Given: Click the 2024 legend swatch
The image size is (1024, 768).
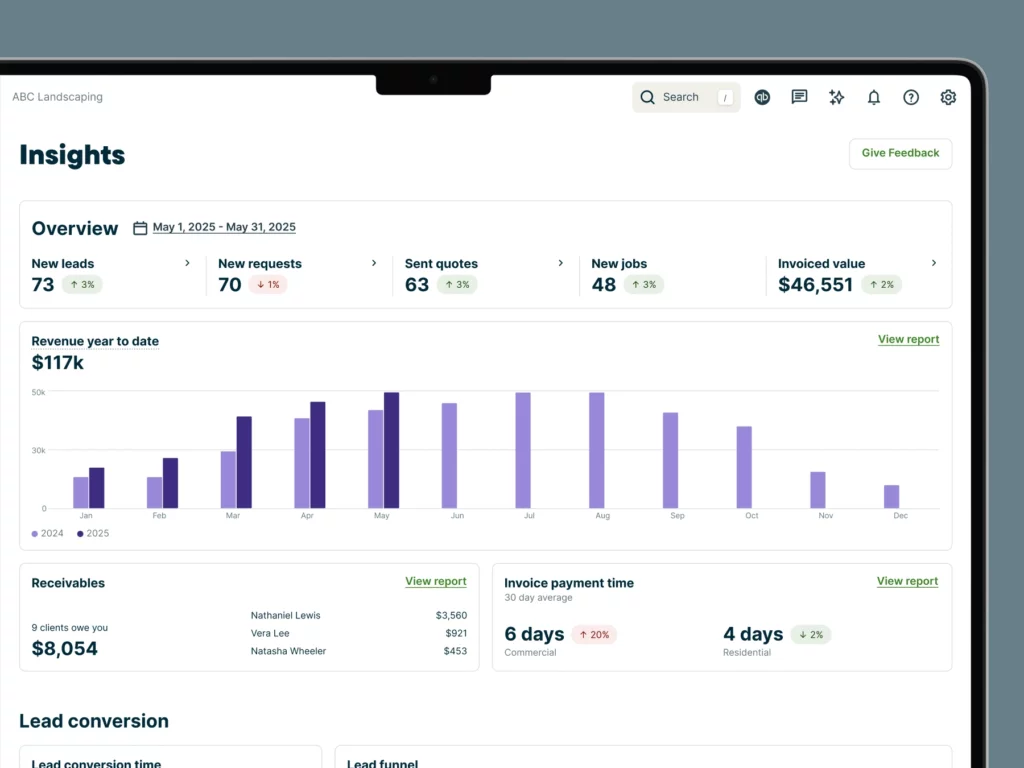Looking at the screenshot, I should click(35, 534).
